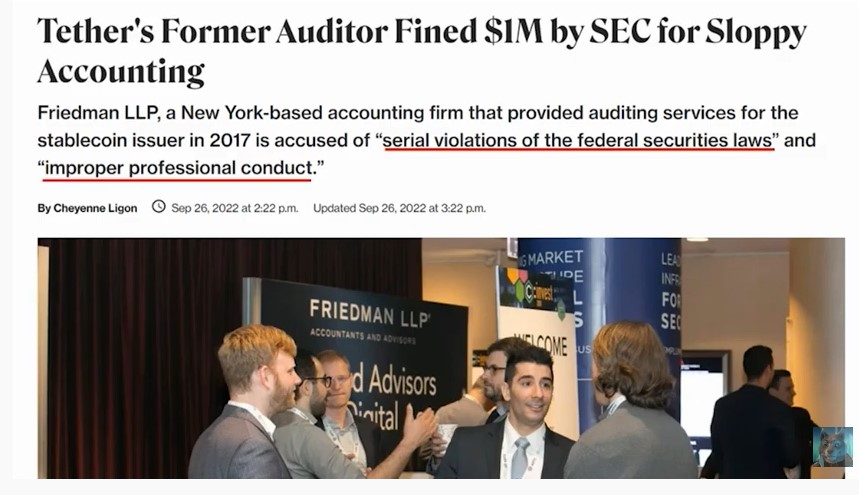Image resolution: width=859 pixels, height=495 pixels.
Task: Click the blue MARKET banner in the photo
Action: [553, 259]
